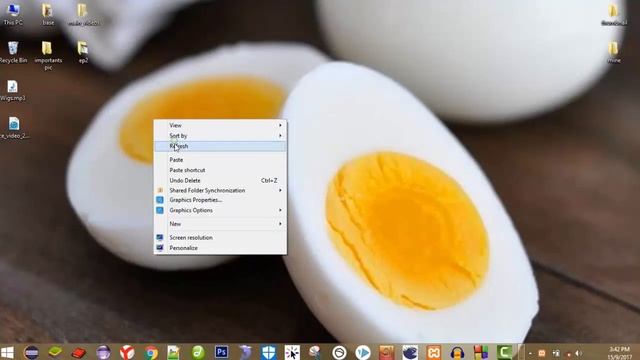Expand Shared Folder Synchronization submenu
Image resolution: width=640 pixels, height=360 pixels.
tap(220, 190)
